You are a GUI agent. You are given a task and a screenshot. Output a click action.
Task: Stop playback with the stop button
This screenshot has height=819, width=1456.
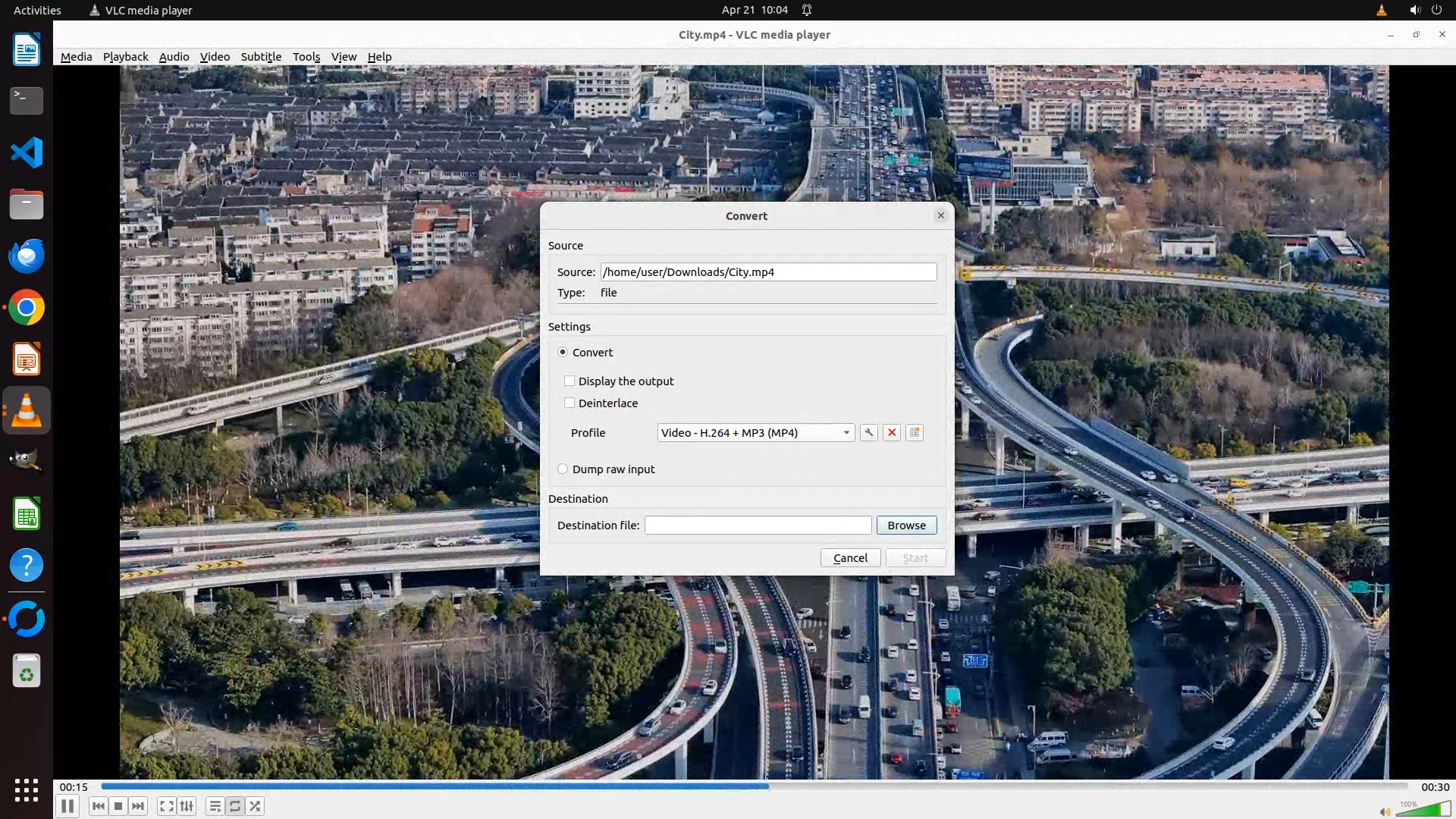tap(118, 806)
